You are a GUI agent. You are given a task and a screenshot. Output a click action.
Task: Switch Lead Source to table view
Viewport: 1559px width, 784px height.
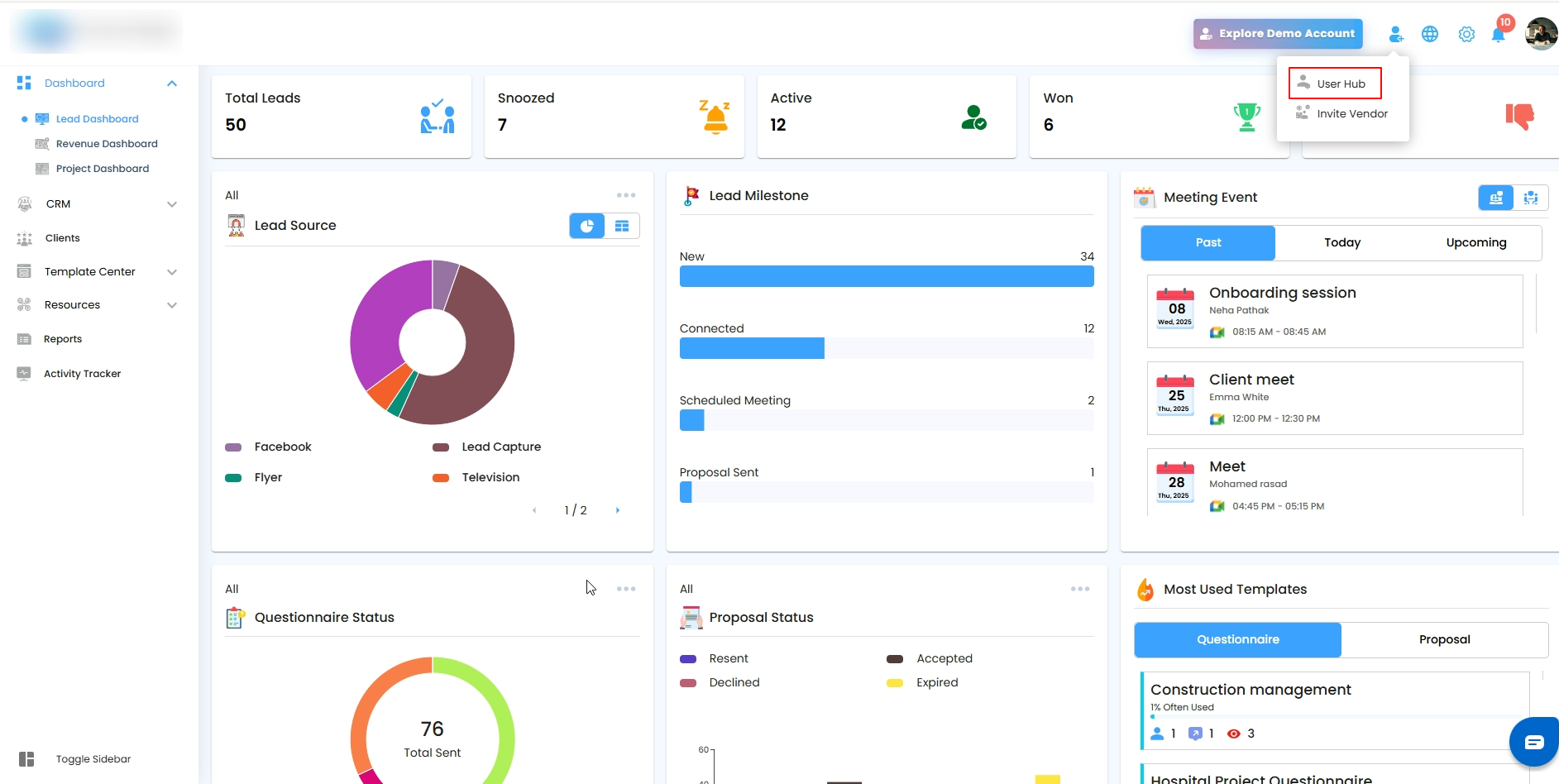[622, 226]
